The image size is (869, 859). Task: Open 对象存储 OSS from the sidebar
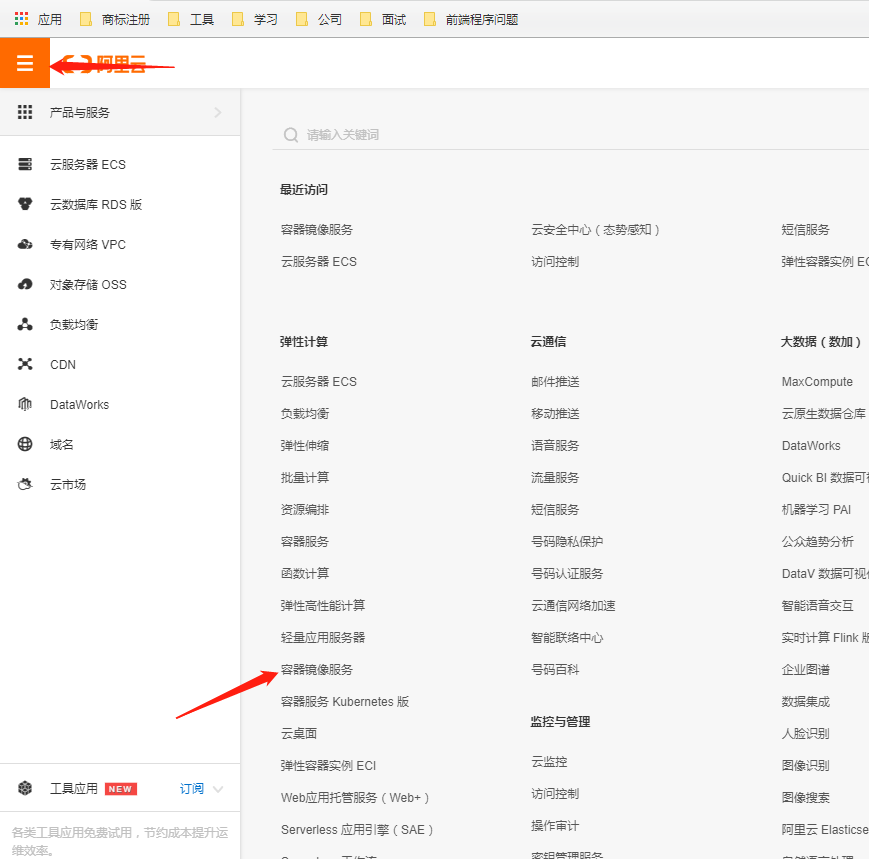[88, 284]
